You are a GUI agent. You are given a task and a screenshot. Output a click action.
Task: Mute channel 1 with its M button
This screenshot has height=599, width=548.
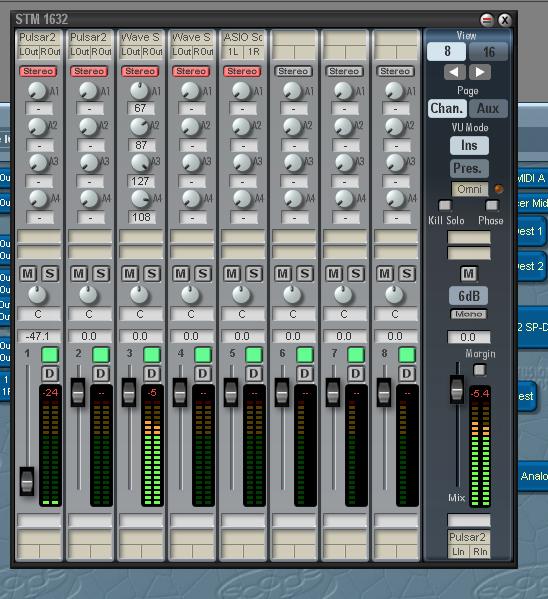pos(28,274)
